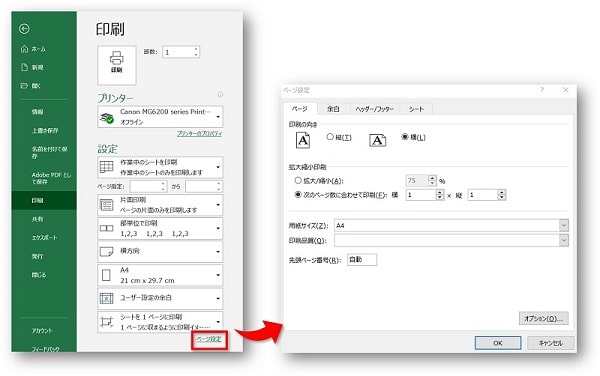Choose 上書き保存 in the sidebar
This screenshot has width=600, height=376.
(x=45, y=130)
